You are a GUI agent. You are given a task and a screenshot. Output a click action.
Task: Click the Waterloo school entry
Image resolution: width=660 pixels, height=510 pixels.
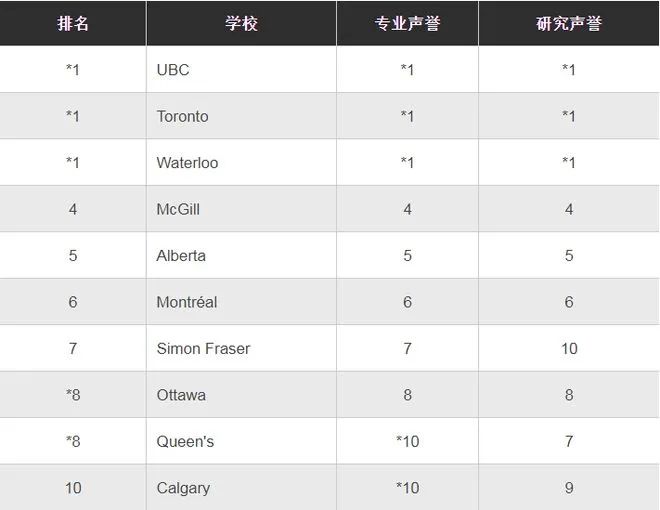[x=187, y=163]
